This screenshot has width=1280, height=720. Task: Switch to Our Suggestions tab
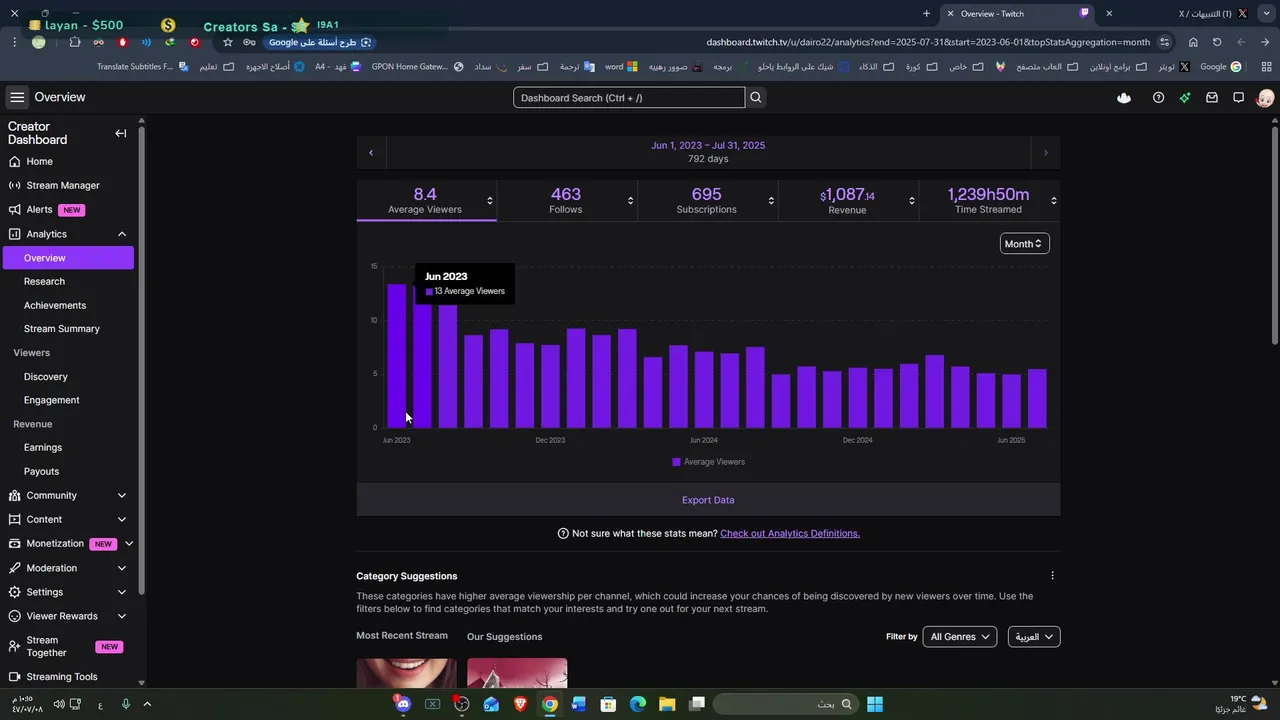(504, 637)
